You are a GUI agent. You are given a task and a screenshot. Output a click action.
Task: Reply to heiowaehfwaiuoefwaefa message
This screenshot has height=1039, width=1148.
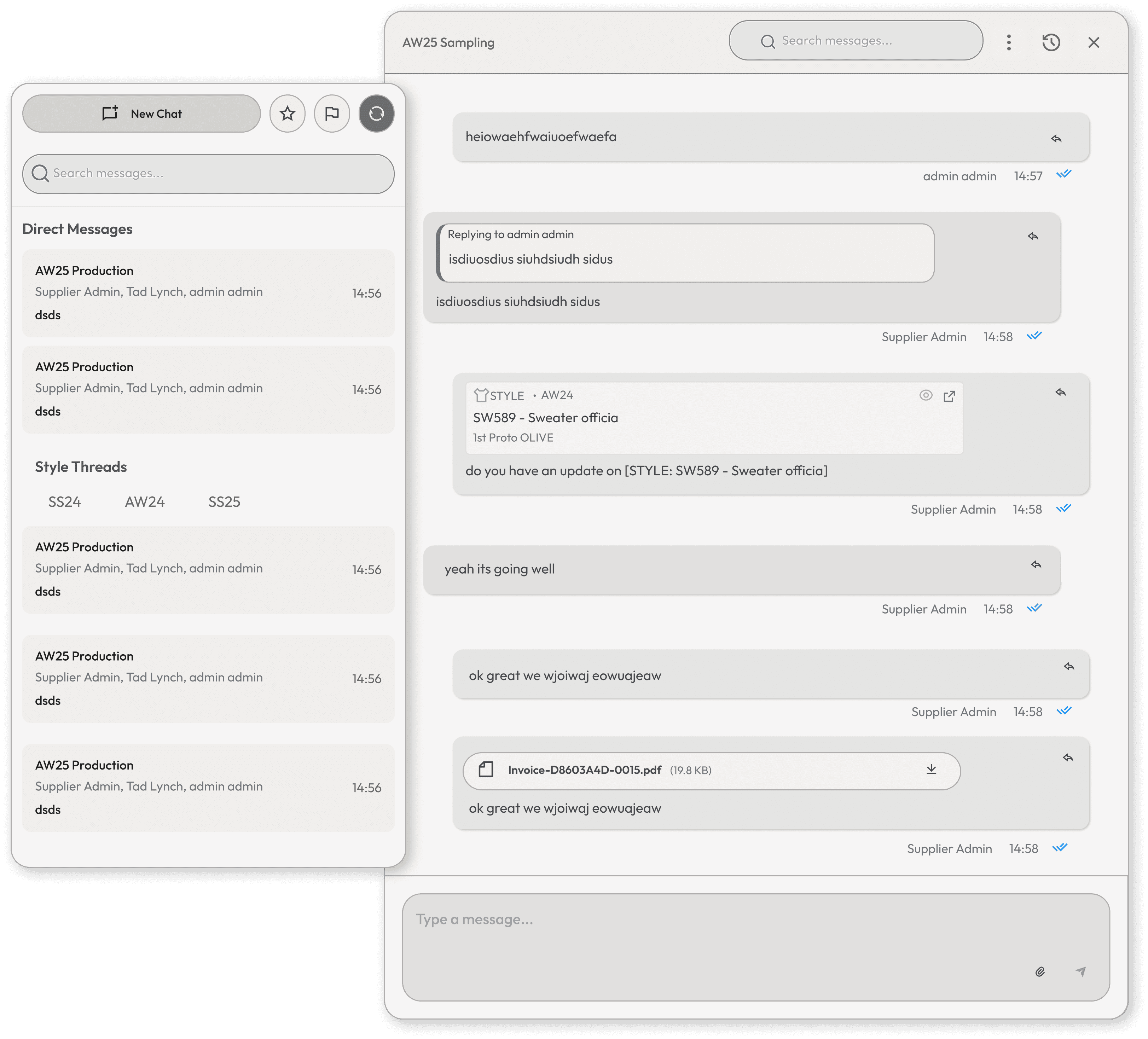(x=1056, y=139)
